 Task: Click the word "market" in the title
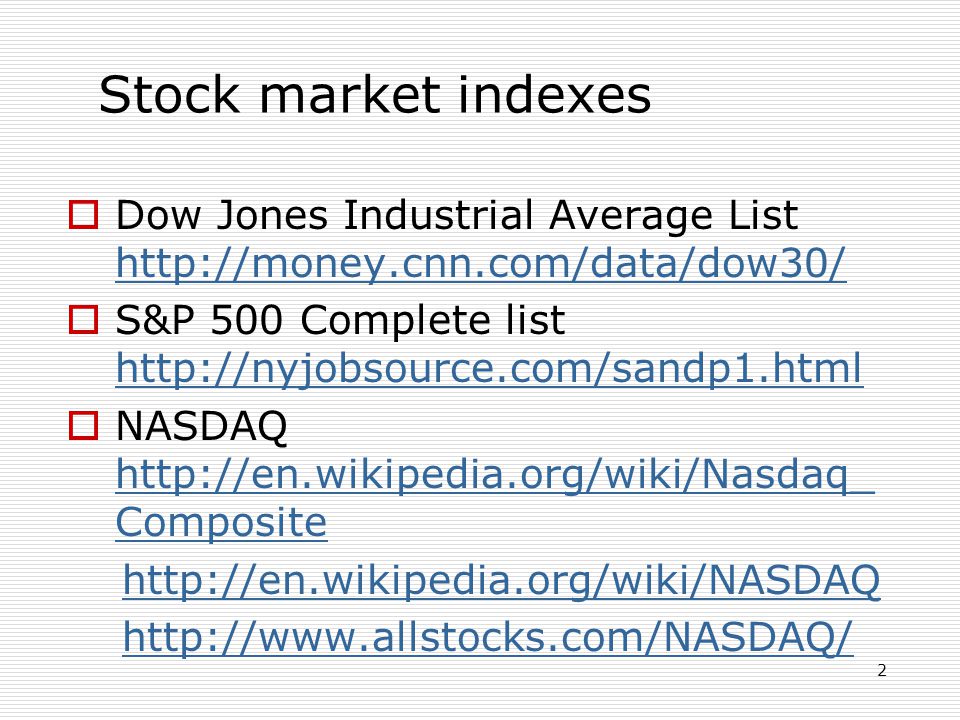[350, 95]
